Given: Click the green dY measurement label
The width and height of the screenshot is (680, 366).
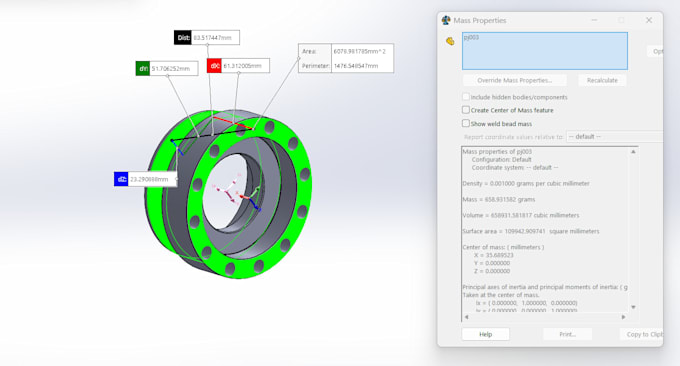Looking at the screenshot, I should tap(143, 69).
